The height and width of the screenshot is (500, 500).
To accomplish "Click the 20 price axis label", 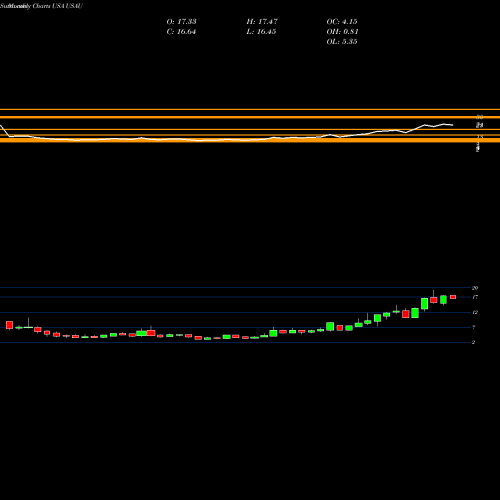I will click(x=475, y=288).
